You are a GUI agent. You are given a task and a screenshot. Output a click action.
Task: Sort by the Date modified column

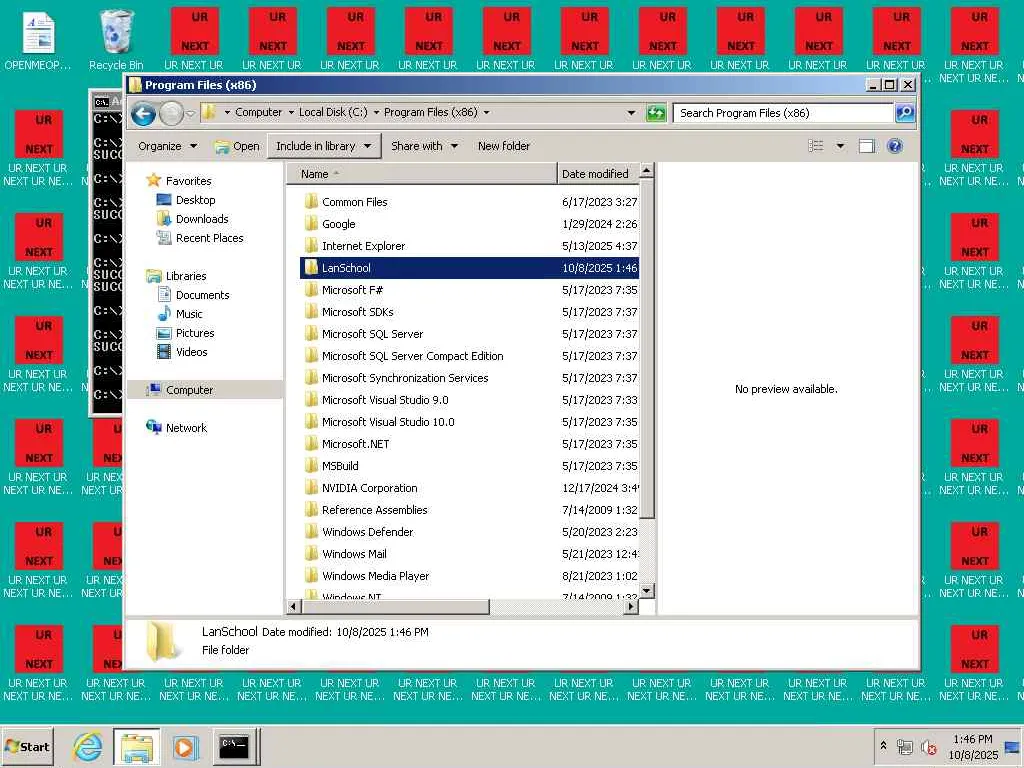(x=598, y=174)
